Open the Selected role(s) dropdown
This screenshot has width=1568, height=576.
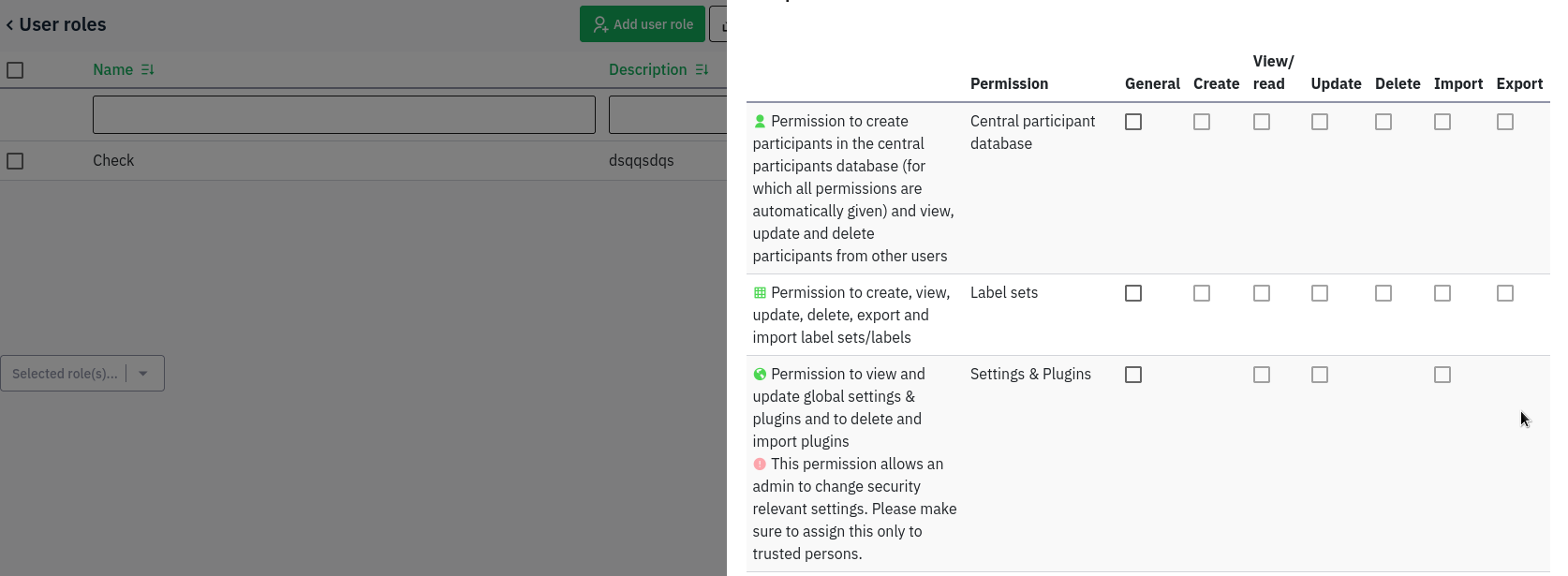point(66,374)
